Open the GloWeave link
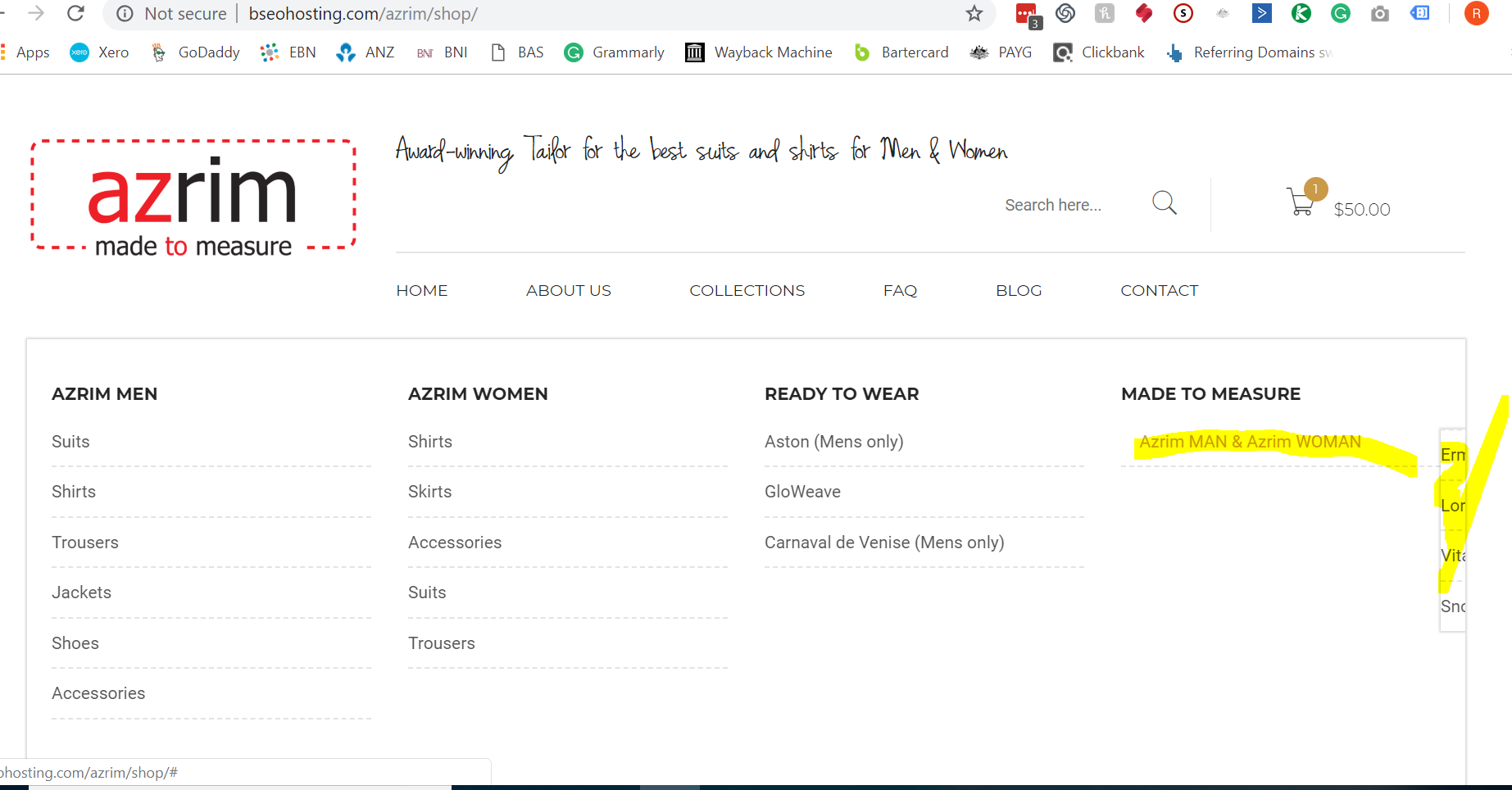Image resolution: width=1512 pixels, height=790 pixels. pyautogui.click(x=802, y=492)
